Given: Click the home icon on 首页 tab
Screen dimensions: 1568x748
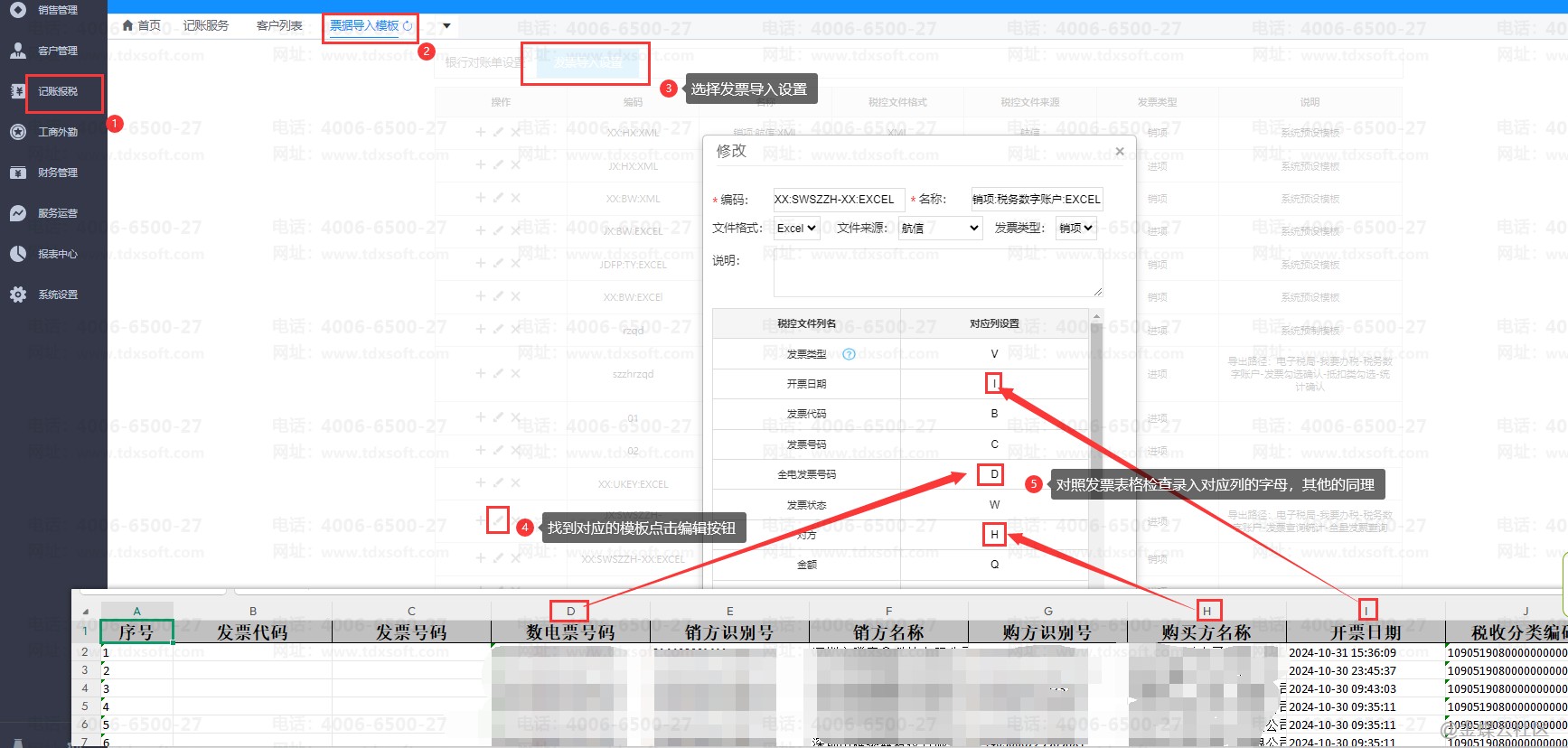Looking at the screenshot, I should pos(128,25).
